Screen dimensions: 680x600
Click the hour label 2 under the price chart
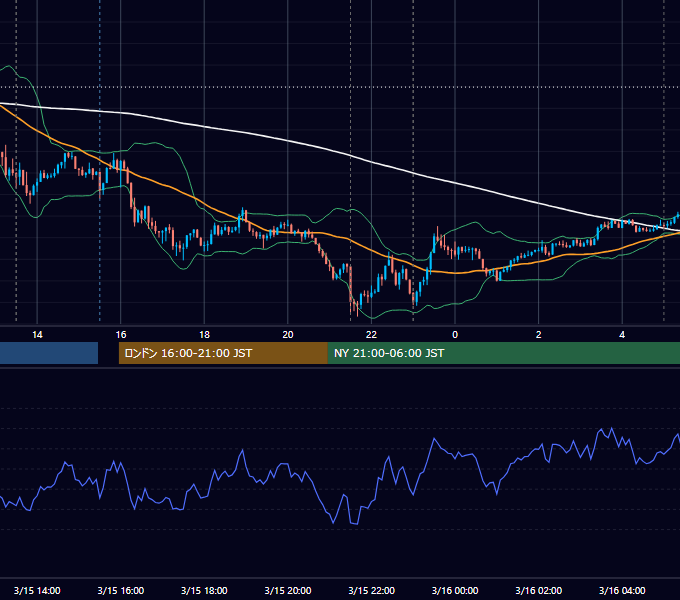click(539, 335)
